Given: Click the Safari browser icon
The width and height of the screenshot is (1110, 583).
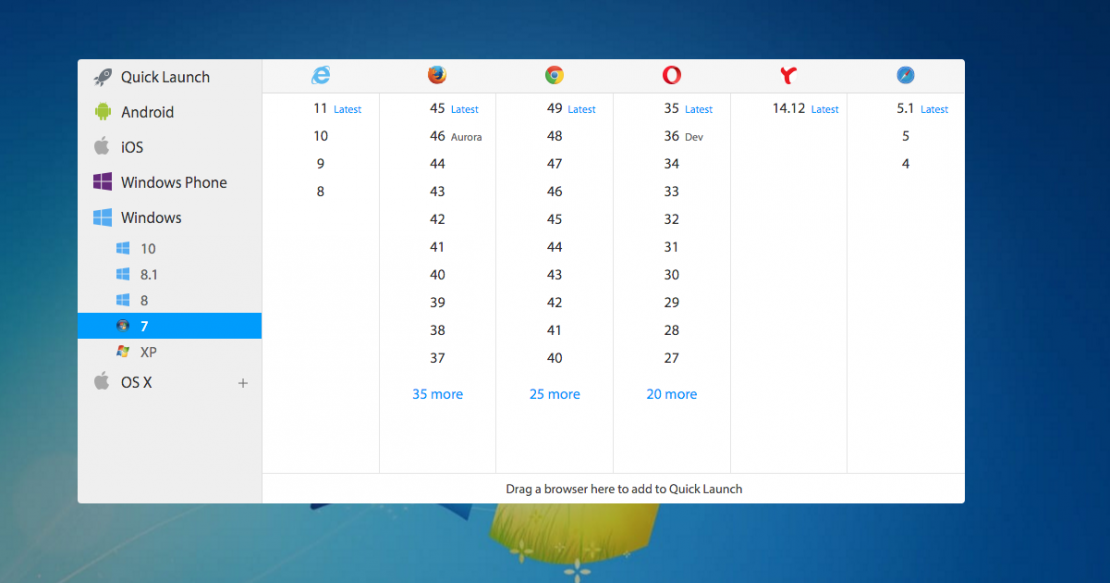Looking at the screenshot, I should [905, 75].
